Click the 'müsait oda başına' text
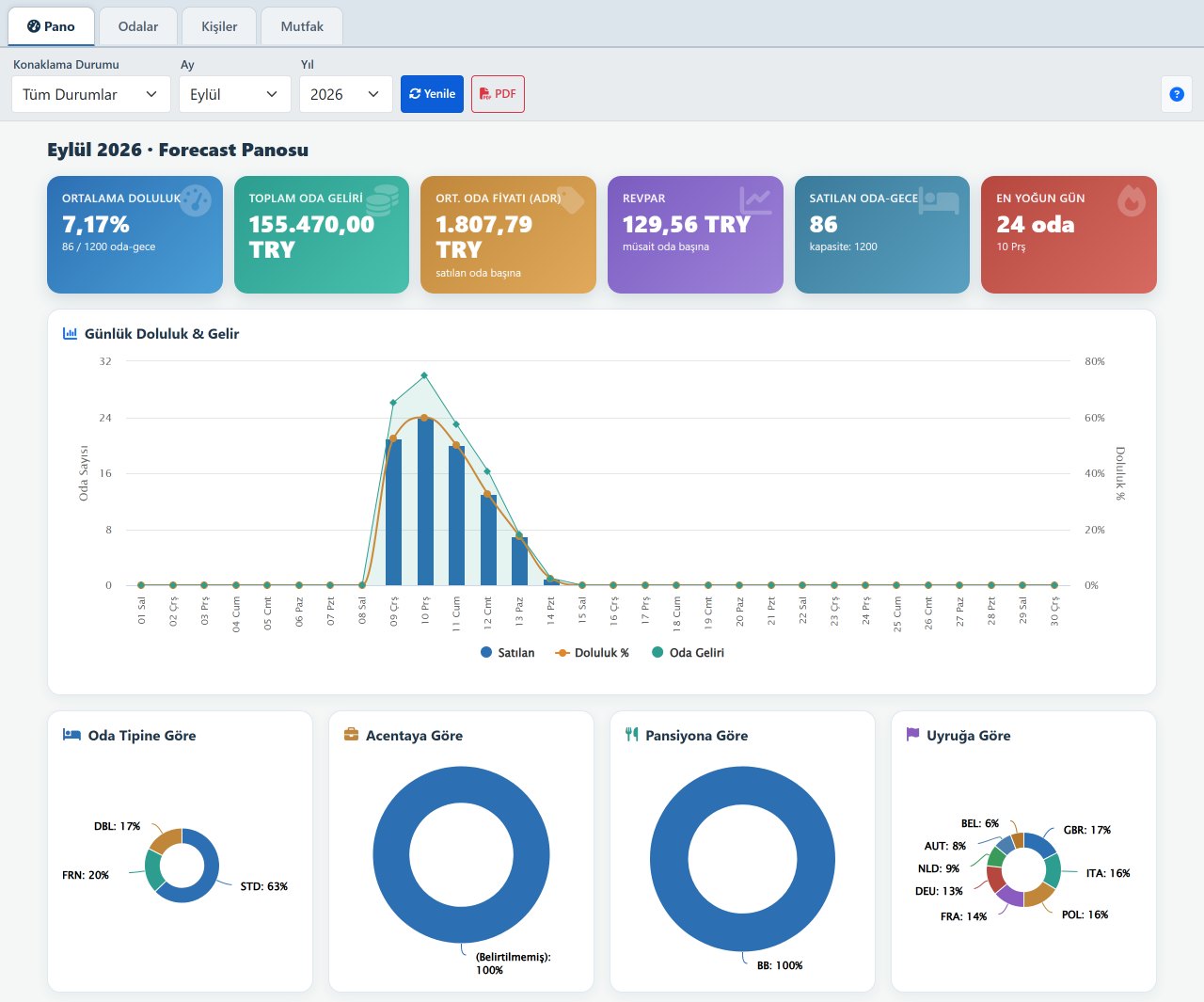Screen dimensions: 1204x1002 666,247
